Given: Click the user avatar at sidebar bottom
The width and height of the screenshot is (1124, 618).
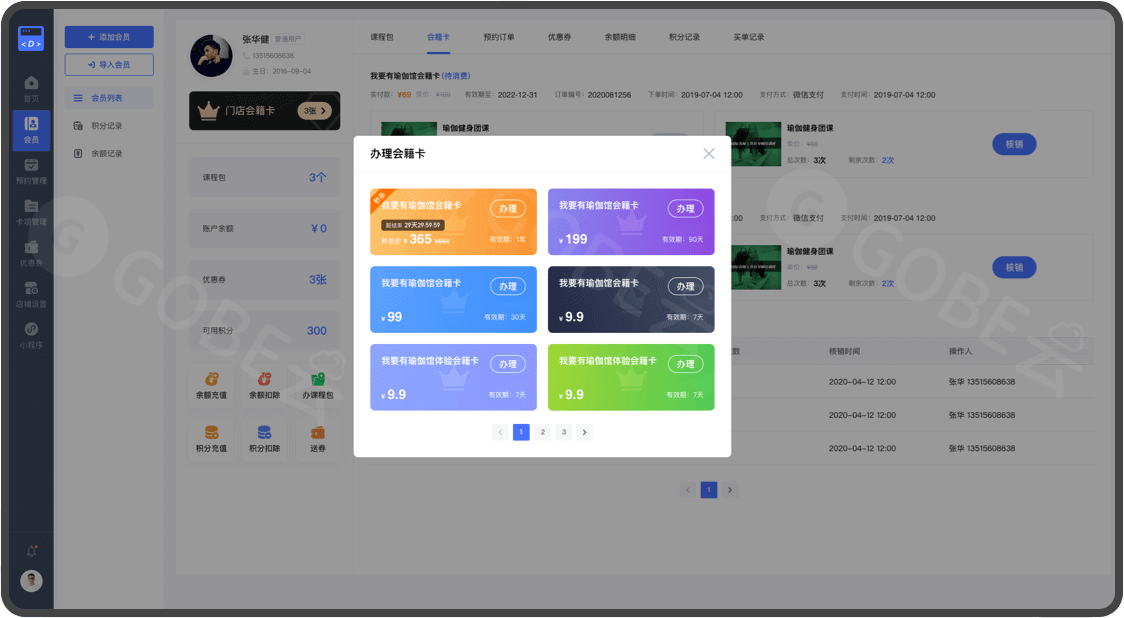Looking at the screenshot, I should pos(31,578).
